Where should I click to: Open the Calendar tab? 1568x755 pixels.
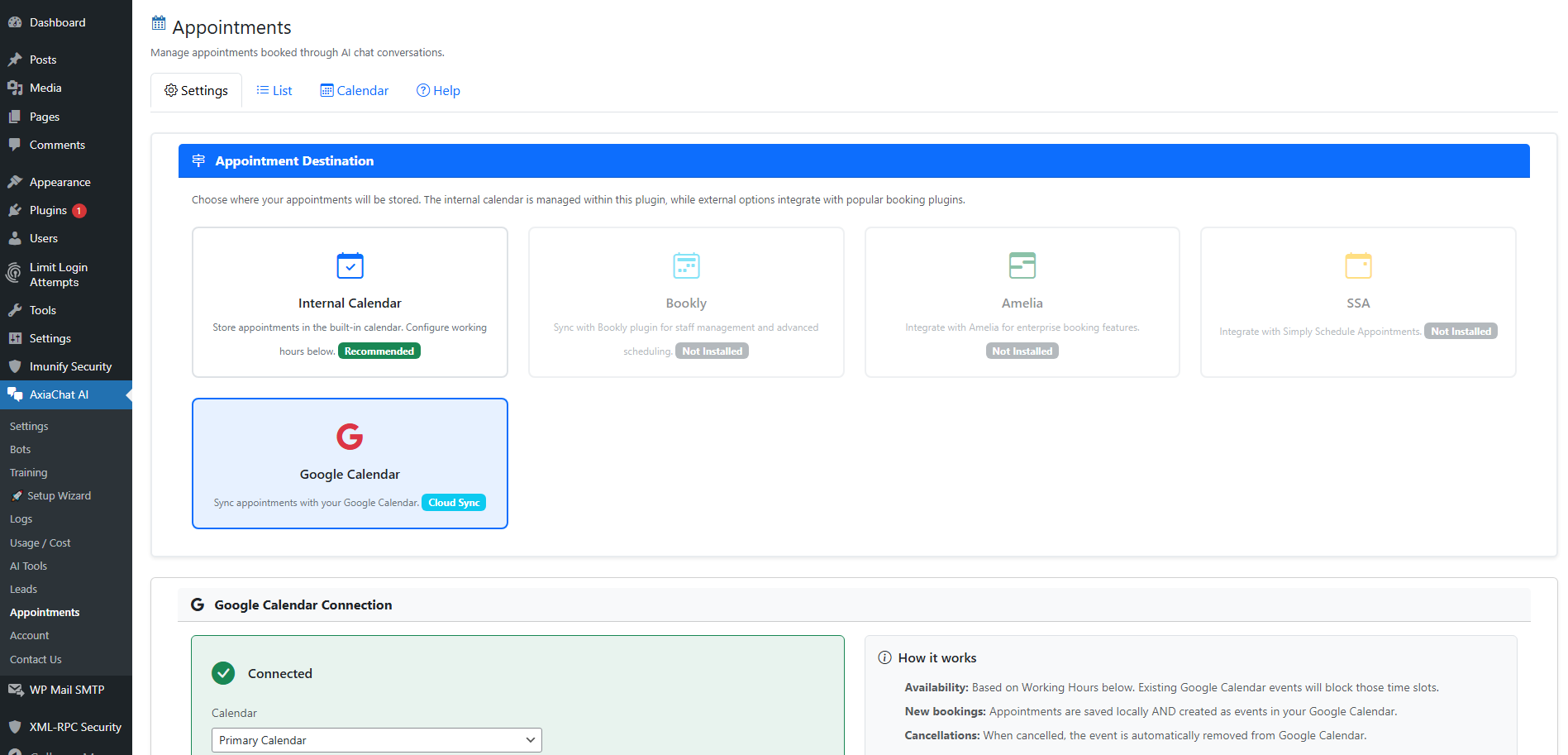click(354, 90)
